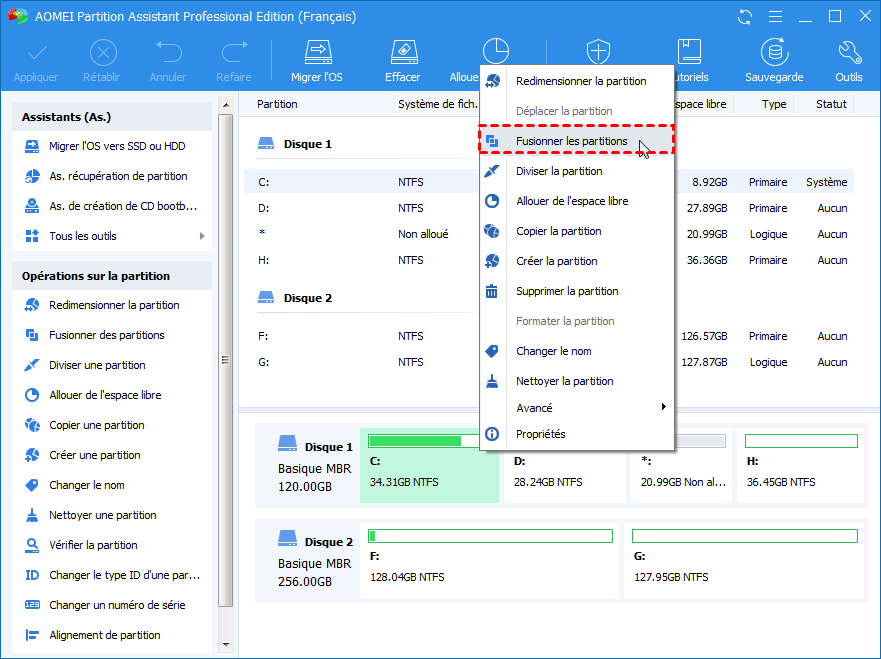The width and height of the screenshot is (881, 659).
Task: Select the C: partition row
Action: pyautogui.click(x=549, y=182)
